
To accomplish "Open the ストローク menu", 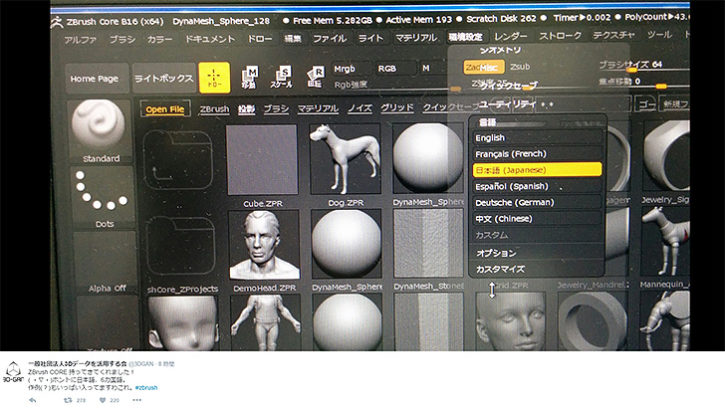I will pyautogui.click(x=560, y=35).
